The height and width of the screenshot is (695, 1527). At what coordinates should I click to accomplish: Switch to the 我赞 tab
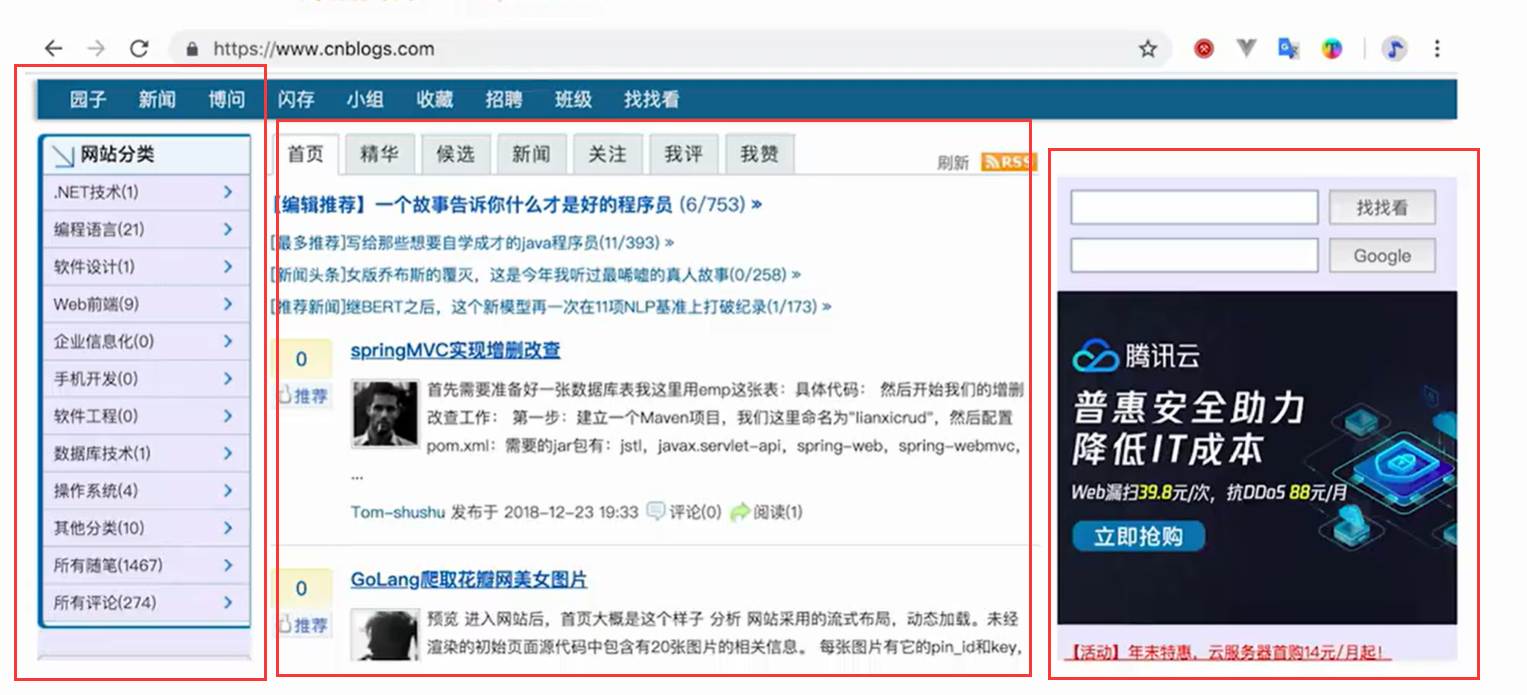759,154
